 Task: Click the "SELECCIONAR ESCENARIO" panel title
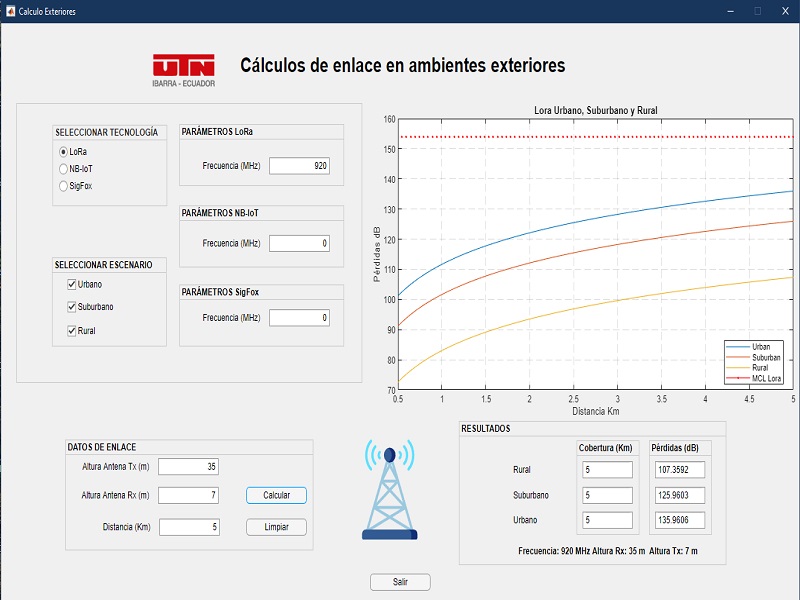[x=104, y=265]
